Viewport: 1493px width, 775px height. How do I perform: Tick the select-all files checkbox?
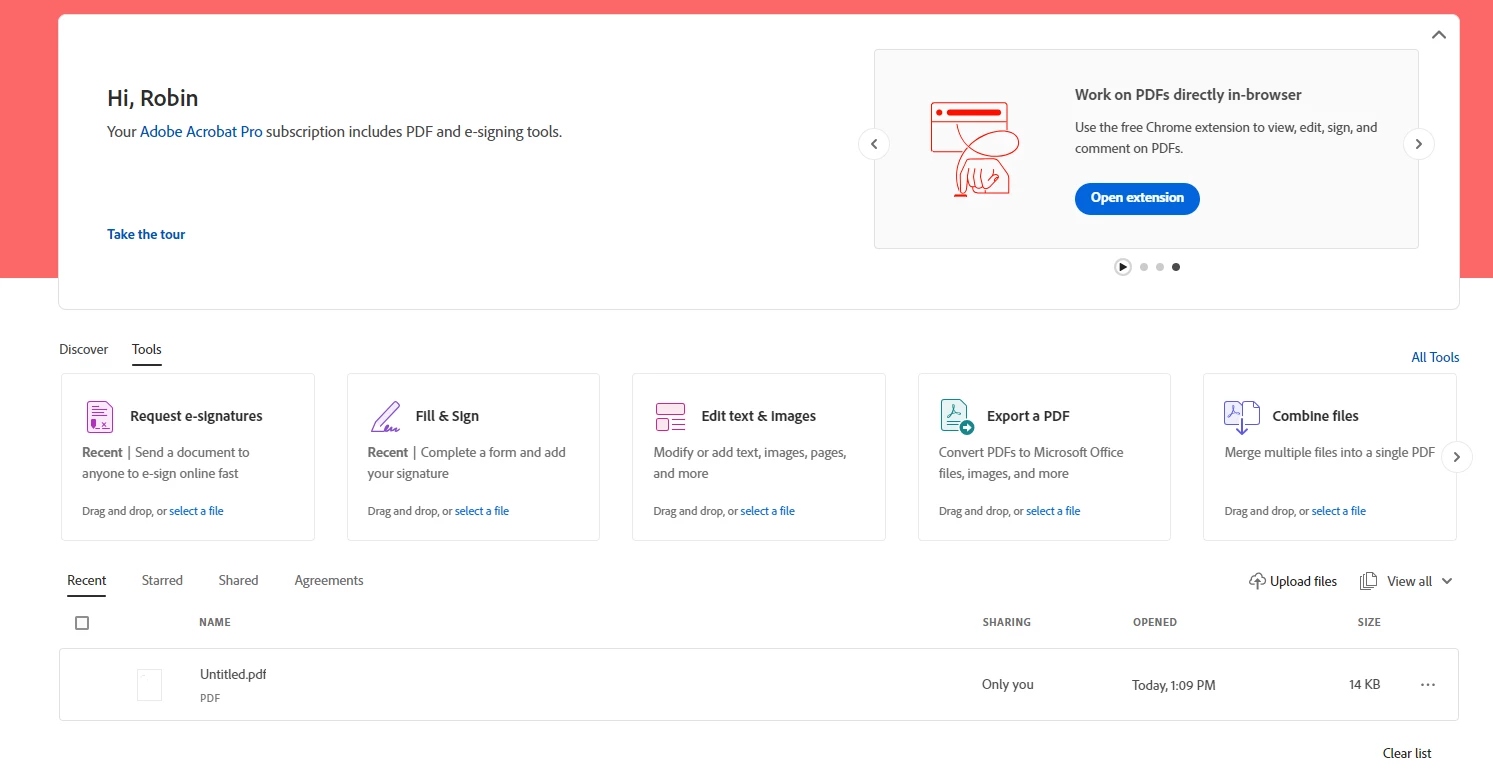[x=82, y=623]
